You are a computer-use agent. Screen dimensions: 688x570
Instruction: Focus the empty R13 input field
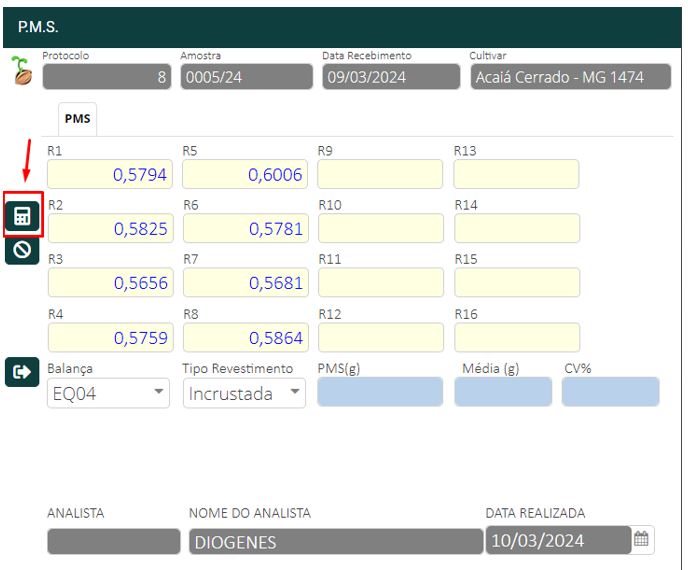[x=516, y=175]
